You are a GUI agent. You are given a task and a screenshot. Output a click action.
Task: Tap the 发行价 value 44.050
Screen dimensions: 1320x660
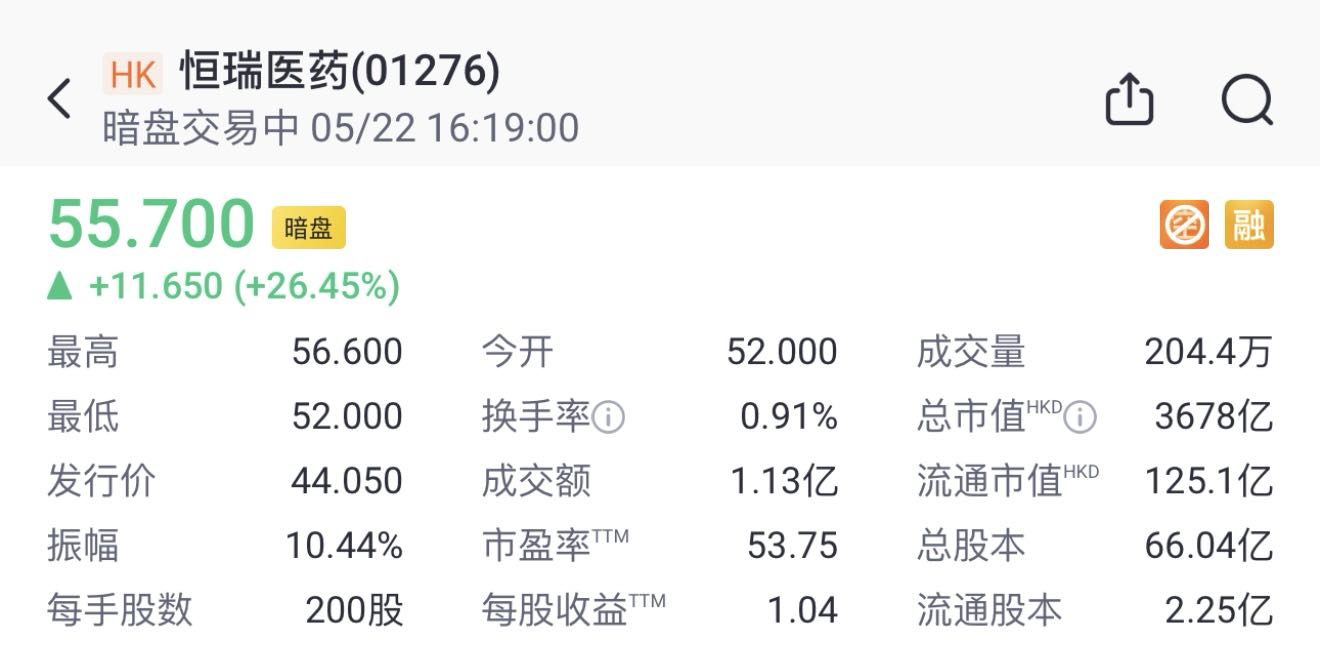[347, 481]
